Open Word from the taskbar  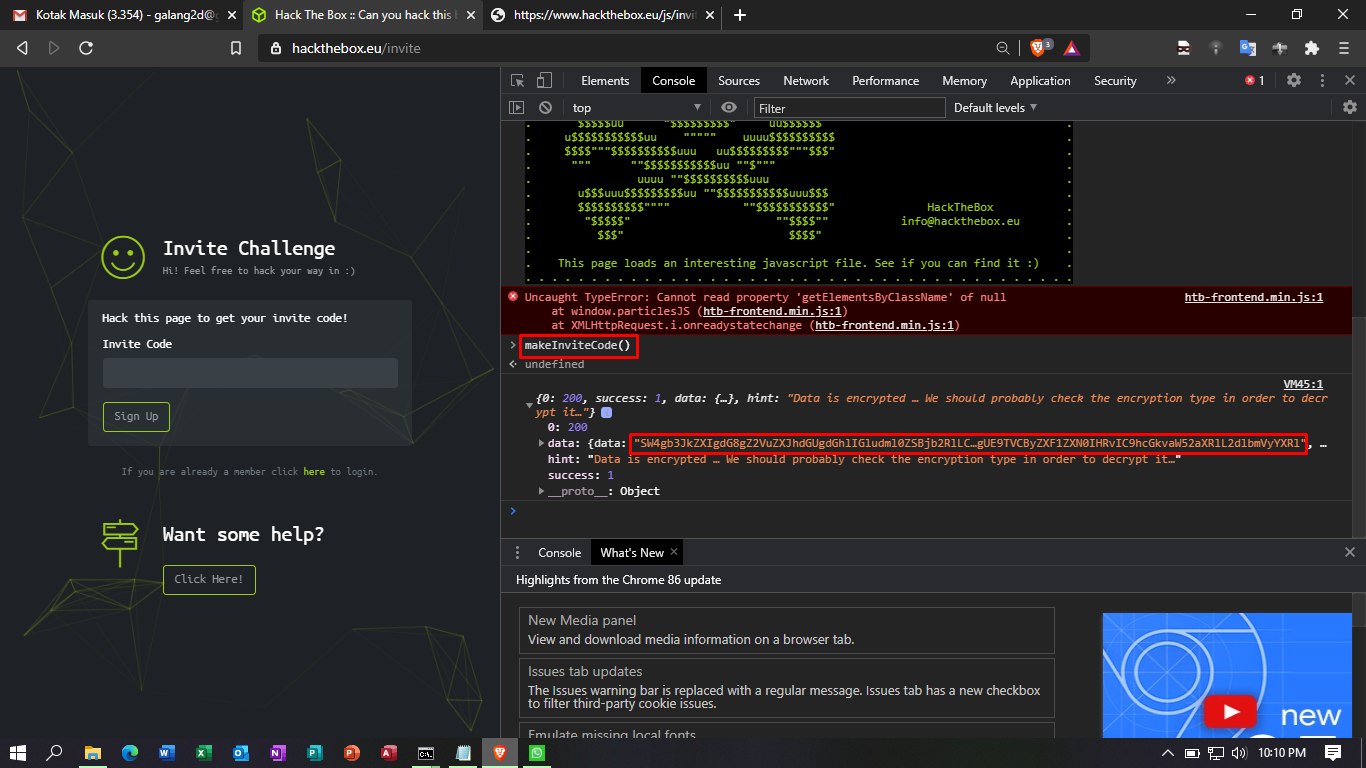[x=165, y=753]
